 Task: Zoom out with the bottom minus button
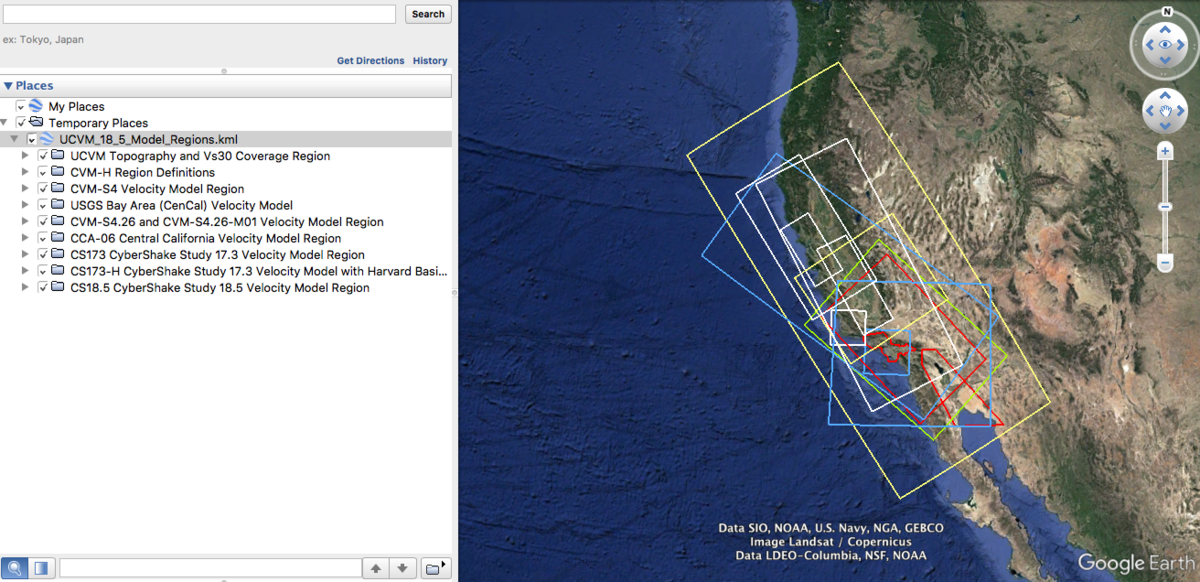[1165, 263]
